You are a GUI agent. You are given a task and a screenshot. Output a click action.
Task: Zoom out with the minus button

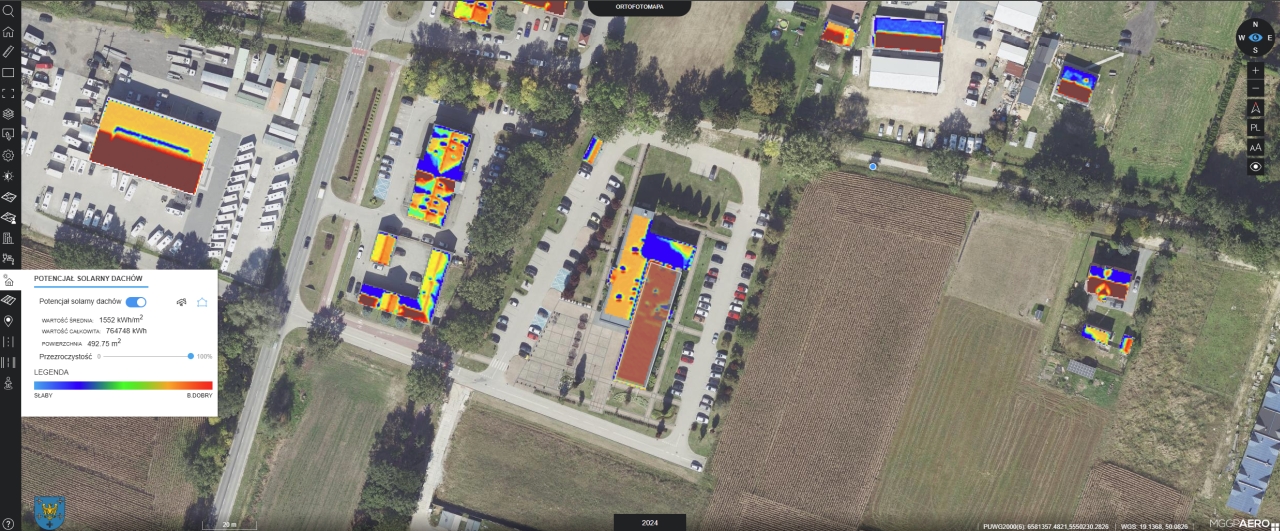pyautogui.click(x=1256, y=90)
